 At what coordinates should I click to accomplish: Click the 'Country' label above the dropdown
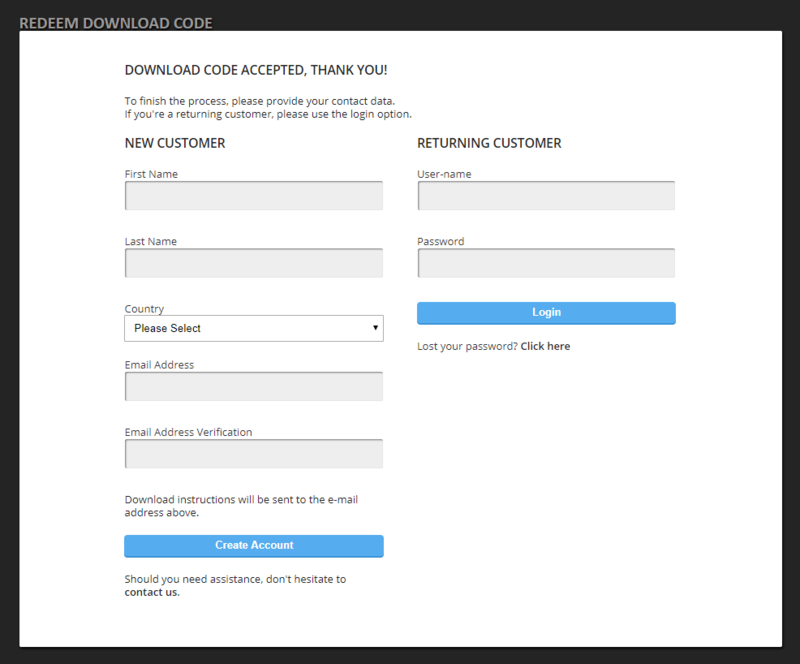144,309
